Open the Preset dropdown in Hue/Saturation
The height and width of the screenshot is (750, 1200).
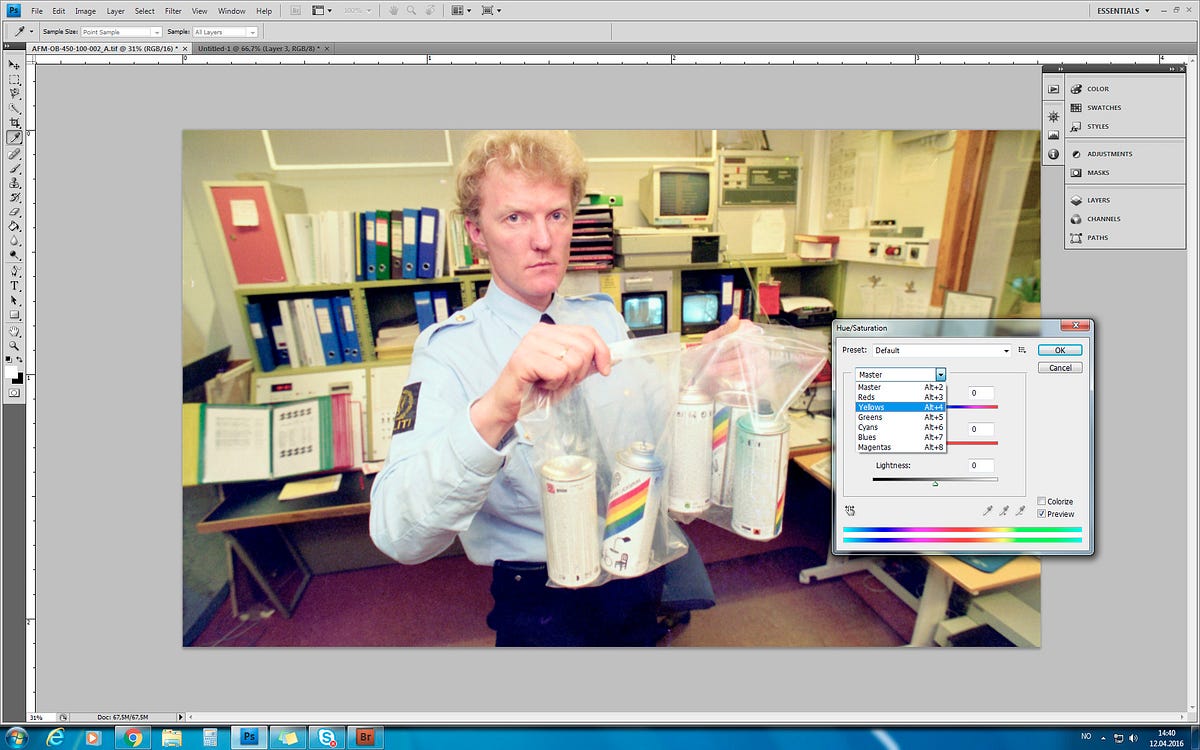[941, 351]
